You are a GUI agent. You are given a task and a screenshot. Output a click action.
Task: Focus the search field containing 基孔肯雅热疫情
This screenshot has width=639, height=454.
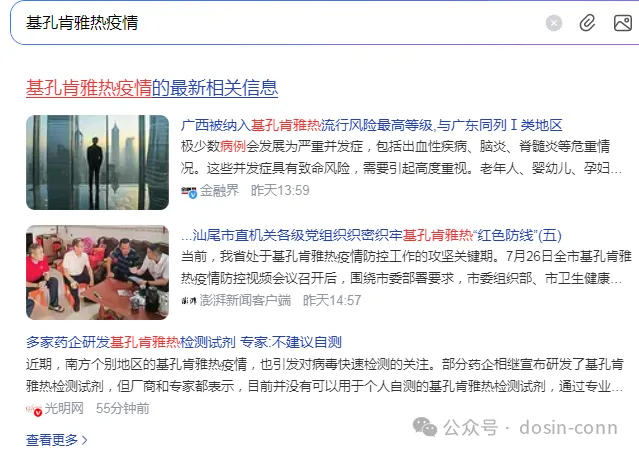tap(277, 23)
